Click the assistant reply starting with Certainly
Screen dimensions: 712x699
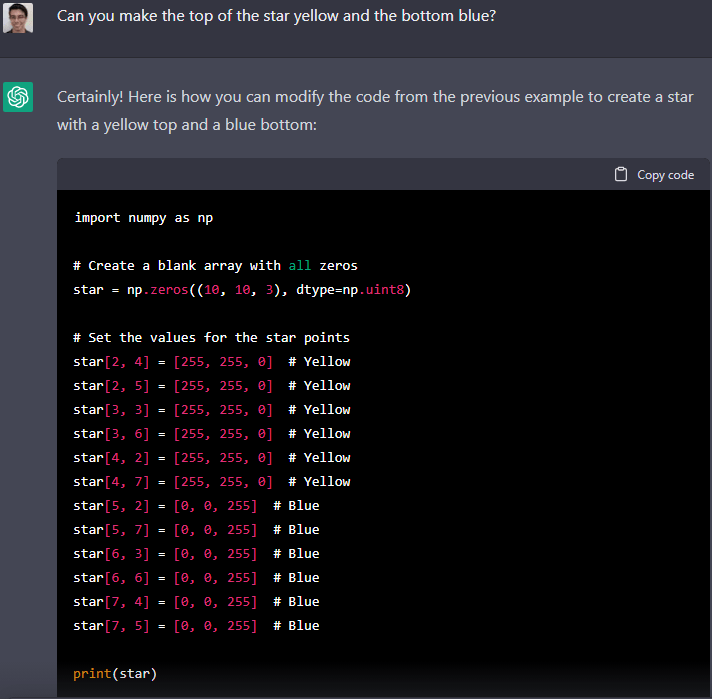374,111
